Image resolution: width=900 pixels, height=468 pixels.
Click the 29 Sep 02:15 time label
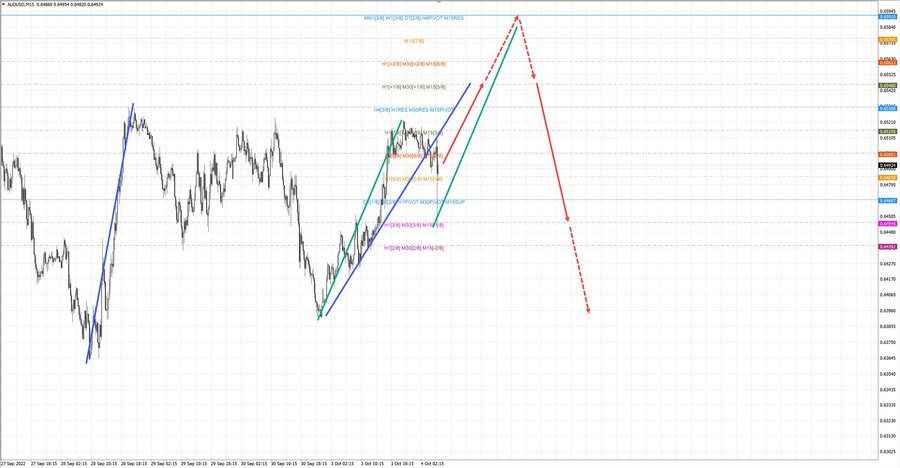pos(164,463)
